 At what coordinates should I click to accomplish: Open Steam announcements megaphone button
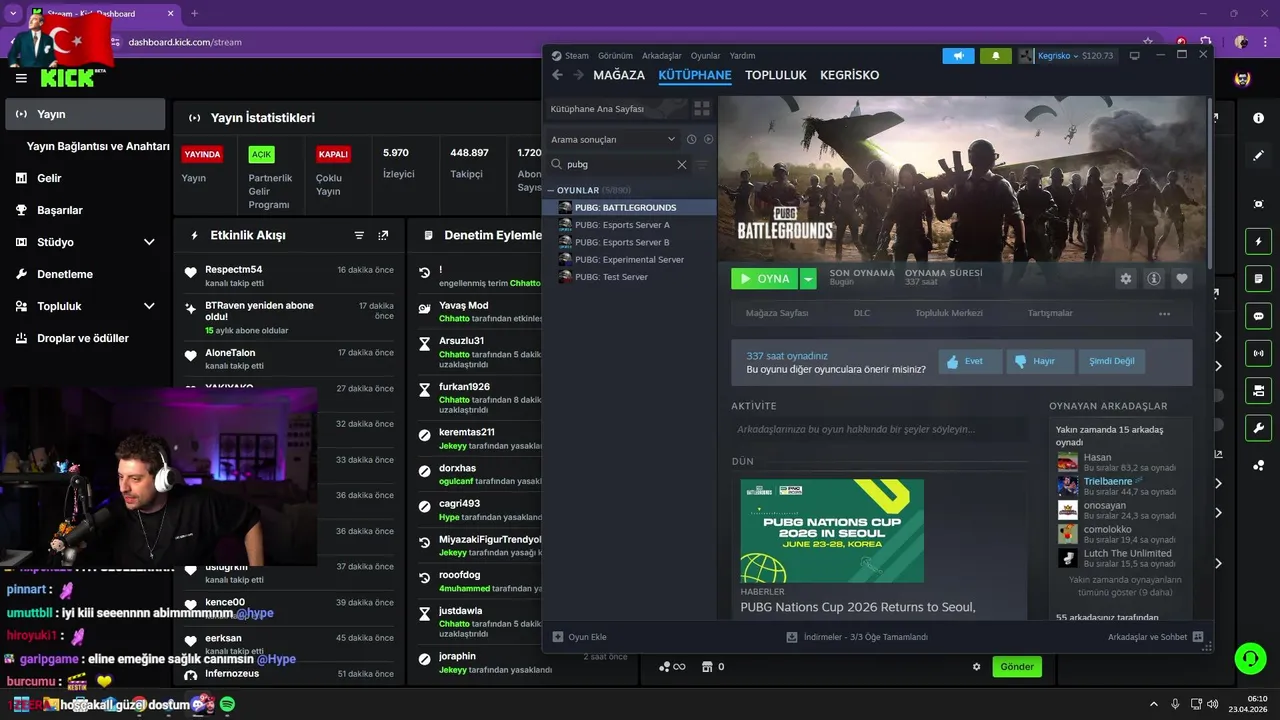958,56
